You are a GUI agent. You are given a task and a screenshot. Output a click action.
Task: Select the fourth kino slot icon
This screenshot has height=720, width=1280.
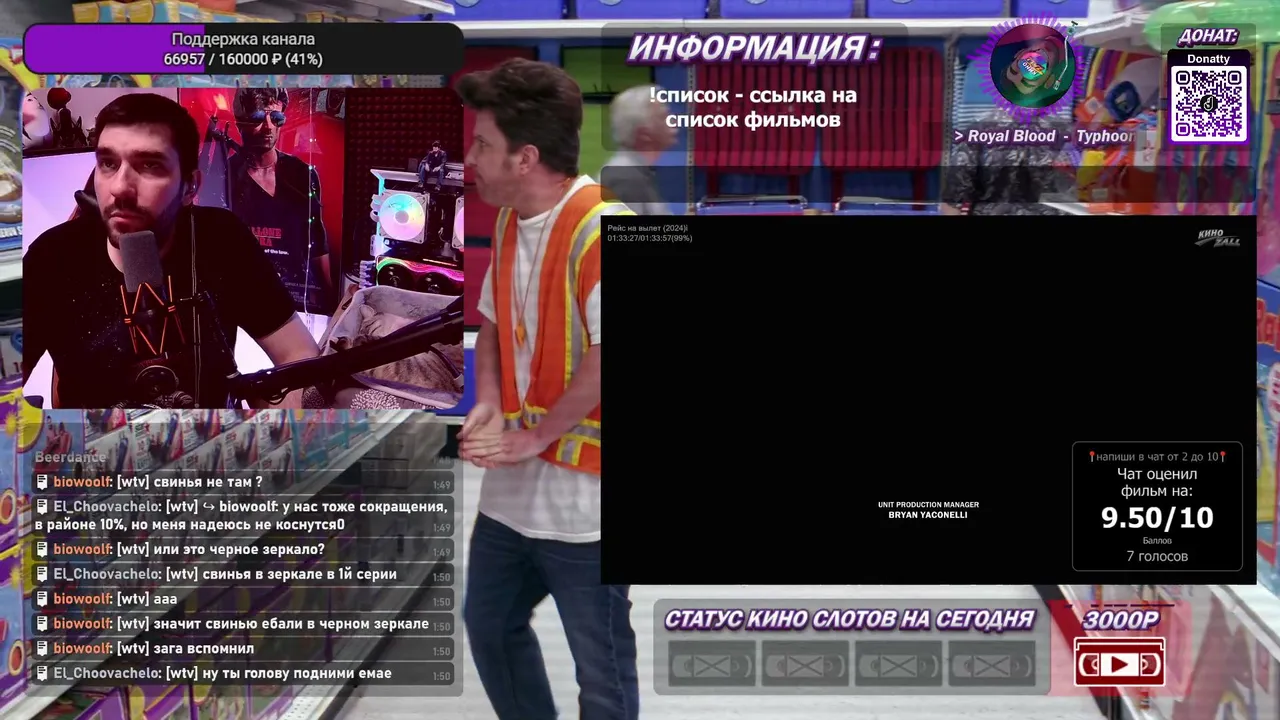click(991, 665)
